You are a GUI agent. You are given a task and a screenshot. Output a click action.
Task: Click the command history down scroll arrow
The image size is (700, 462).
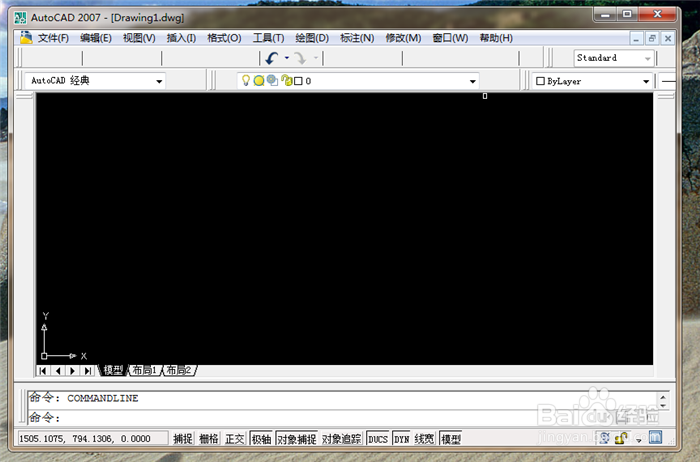pos(663,405)
